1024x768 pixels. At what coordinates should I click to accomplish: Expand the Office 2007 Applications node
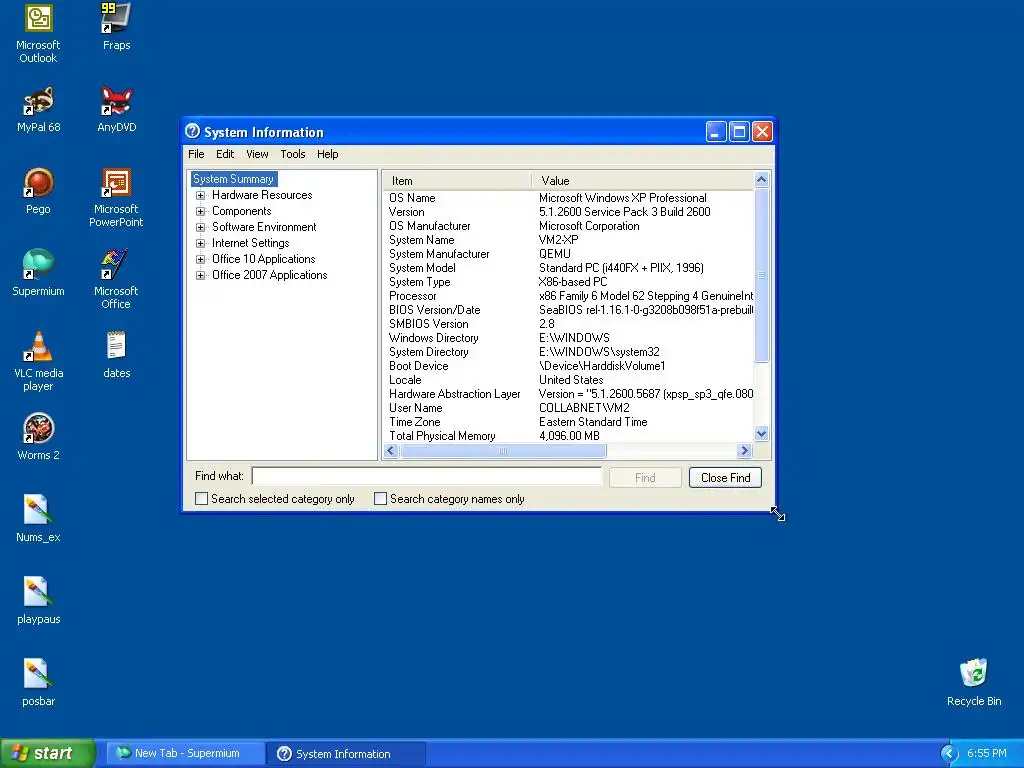tap(200, 275)
